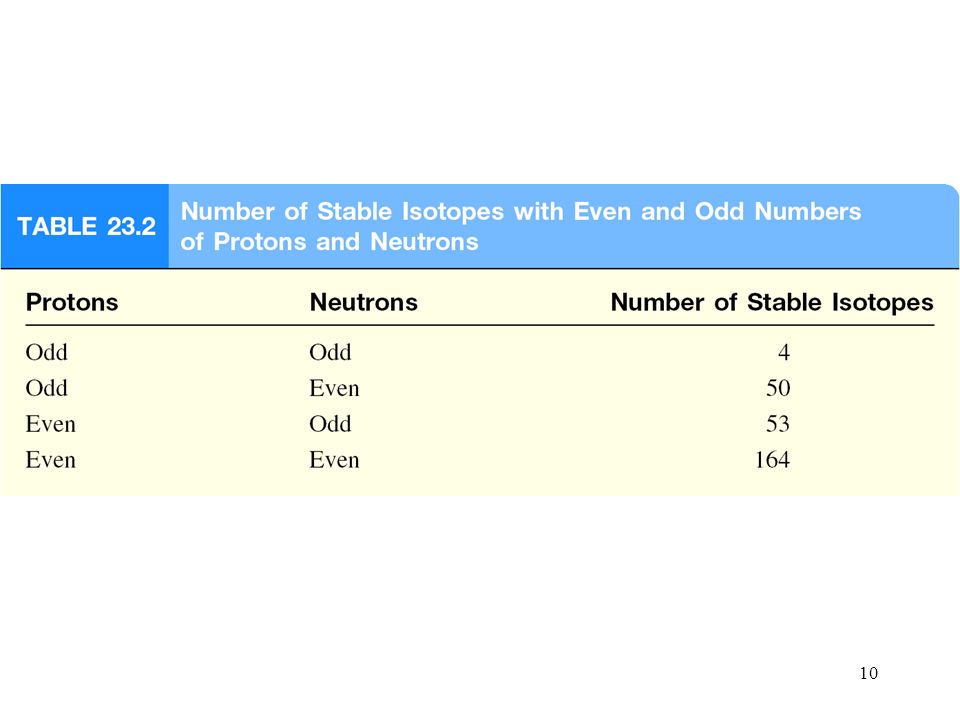Click Odd neutrons cell in third row
This screenshot has width=960, height=720.
click(330, 424)
